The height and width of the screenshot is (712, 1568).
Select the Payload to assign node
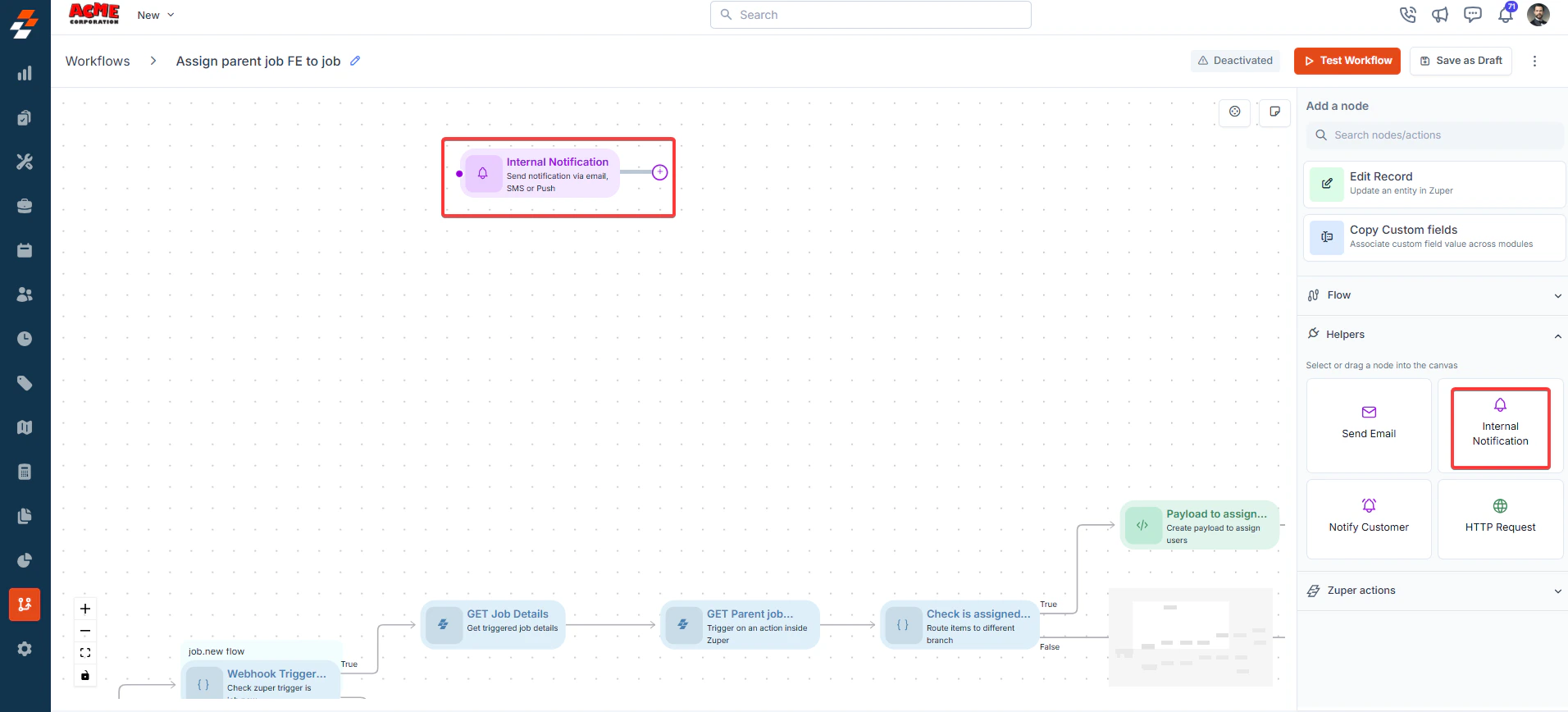[x=1200, y=525]
